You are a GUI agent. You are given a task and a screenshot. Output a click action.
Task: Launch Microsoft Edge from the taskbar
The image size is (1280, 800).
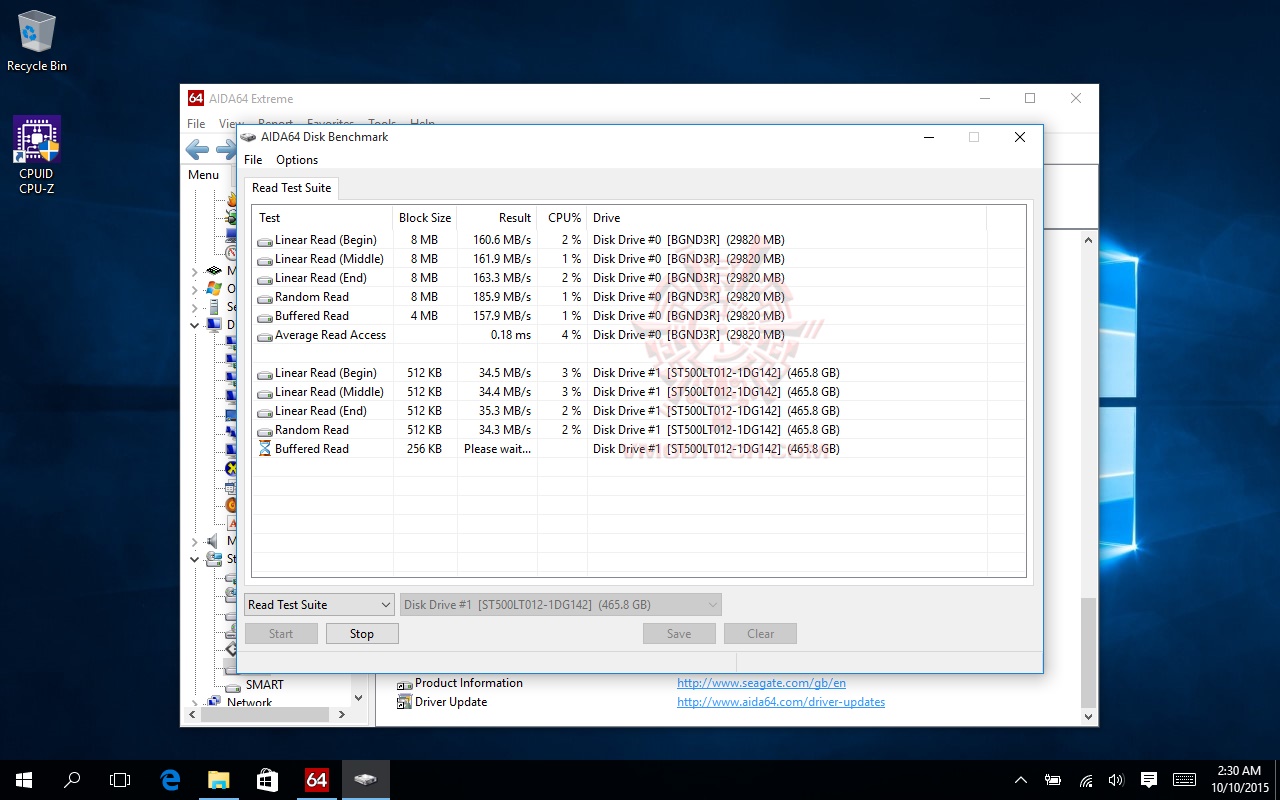[x=170, y=780]
